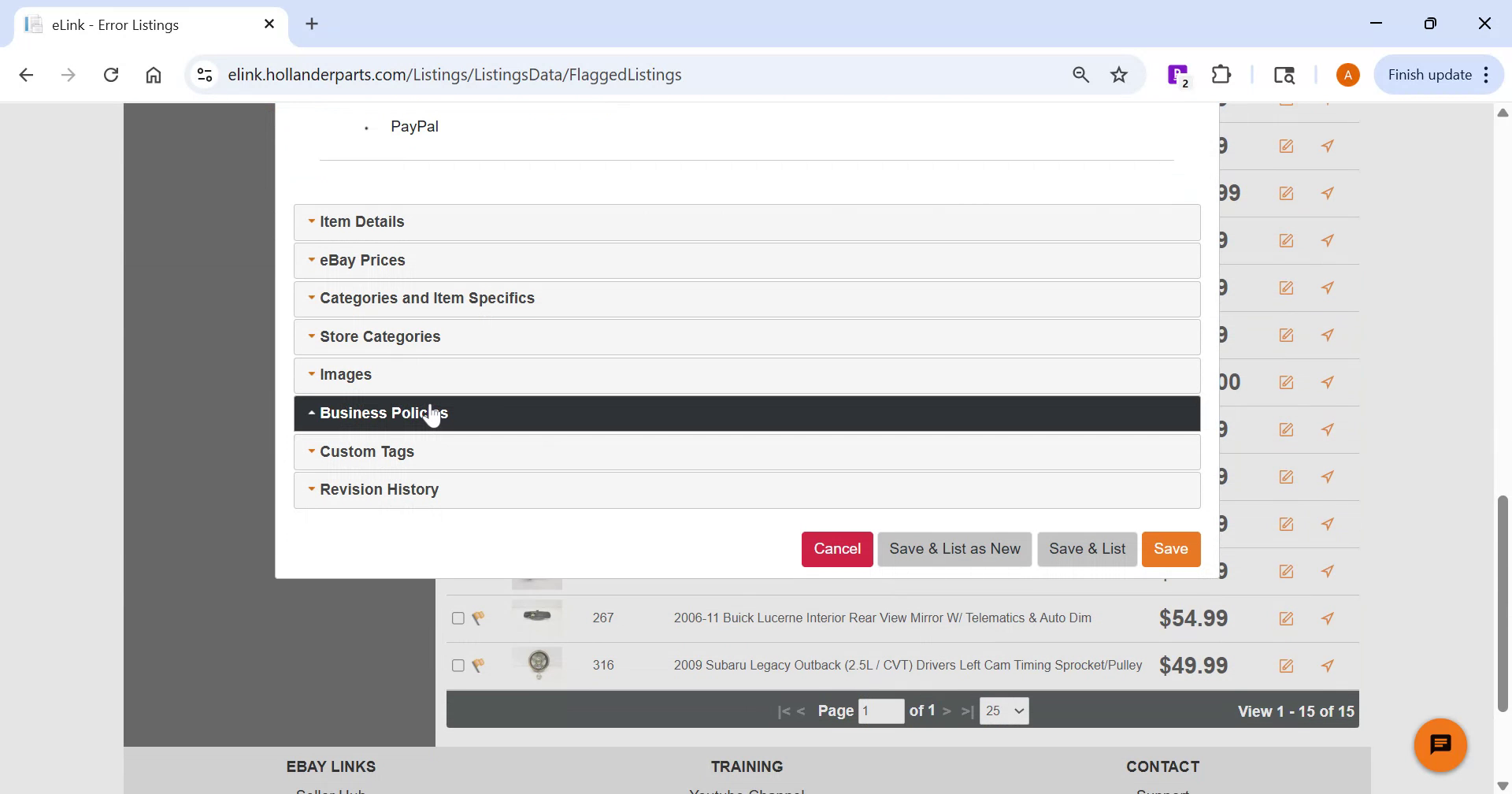Collapse the Business Policies section
Screen dimensions: 1512x794
pos(384,413)
